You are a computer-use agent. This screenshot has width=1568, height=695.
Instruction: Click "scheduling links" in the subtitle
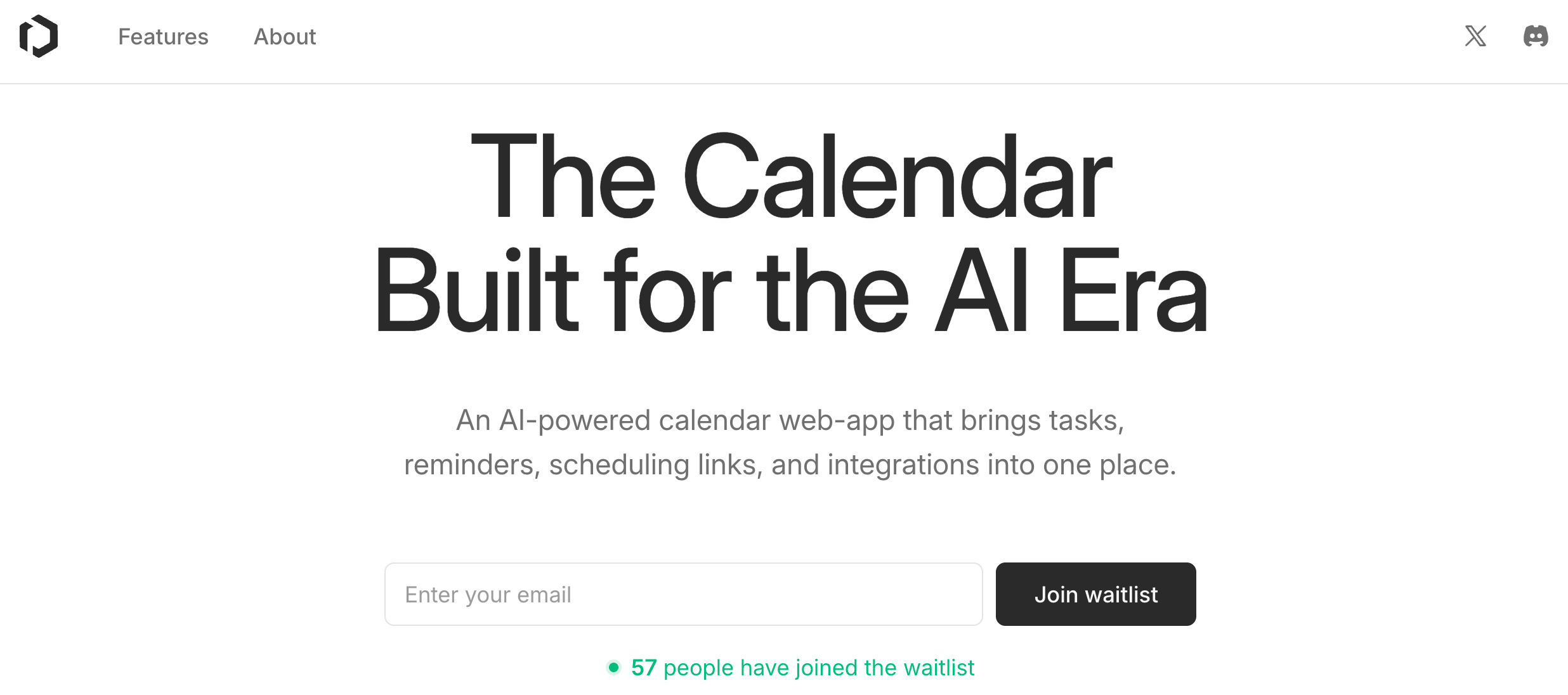coord(655,465)
